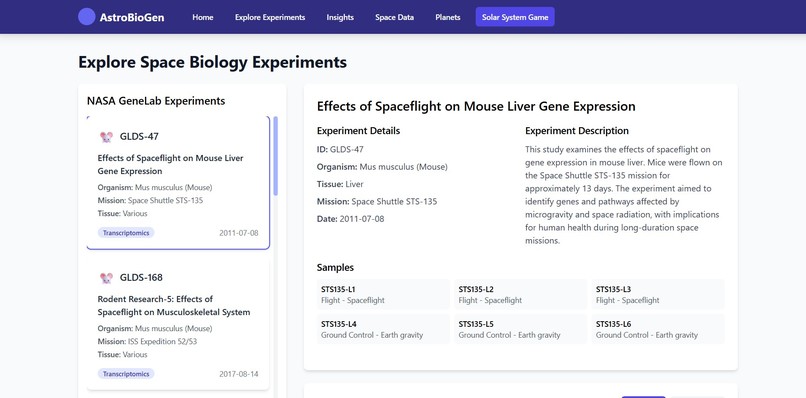Viewport: 806px width, 398px height.
Task: Go to Explore Experiments page
Action: [270, 17]
